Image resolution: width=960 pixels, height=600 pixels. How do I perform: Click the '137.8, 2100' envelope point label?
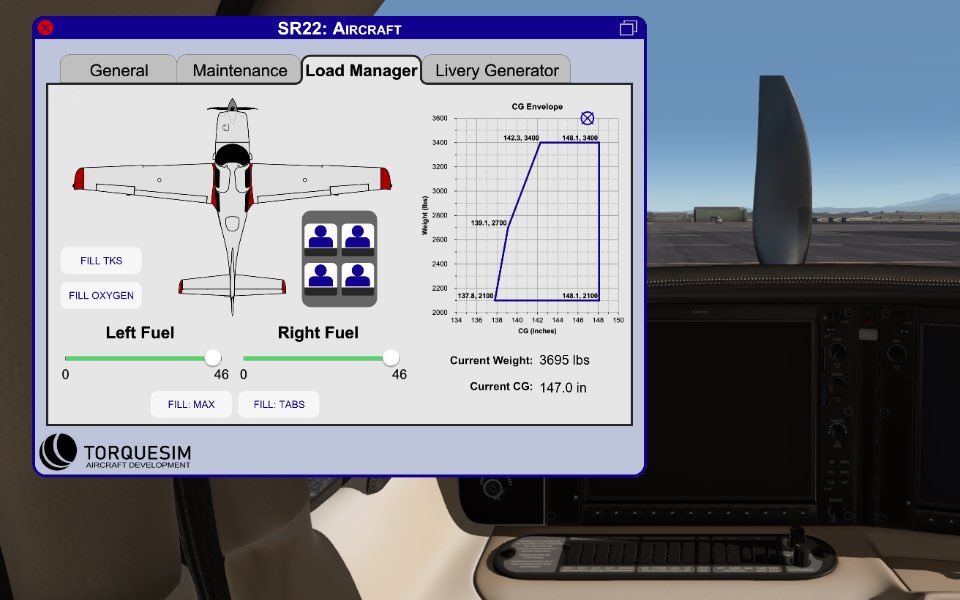click(475, 296)
